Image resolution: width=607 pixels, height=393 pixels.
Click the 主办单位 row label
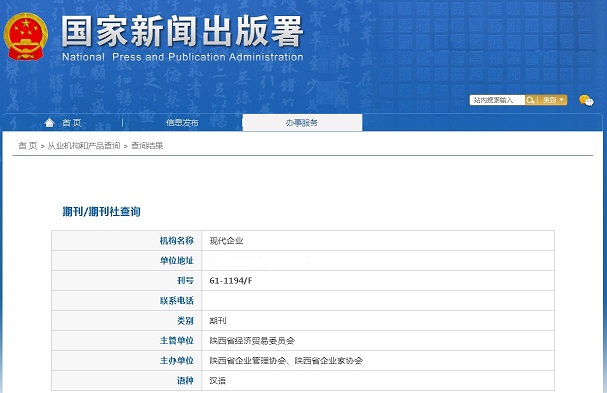click(177, 361)
